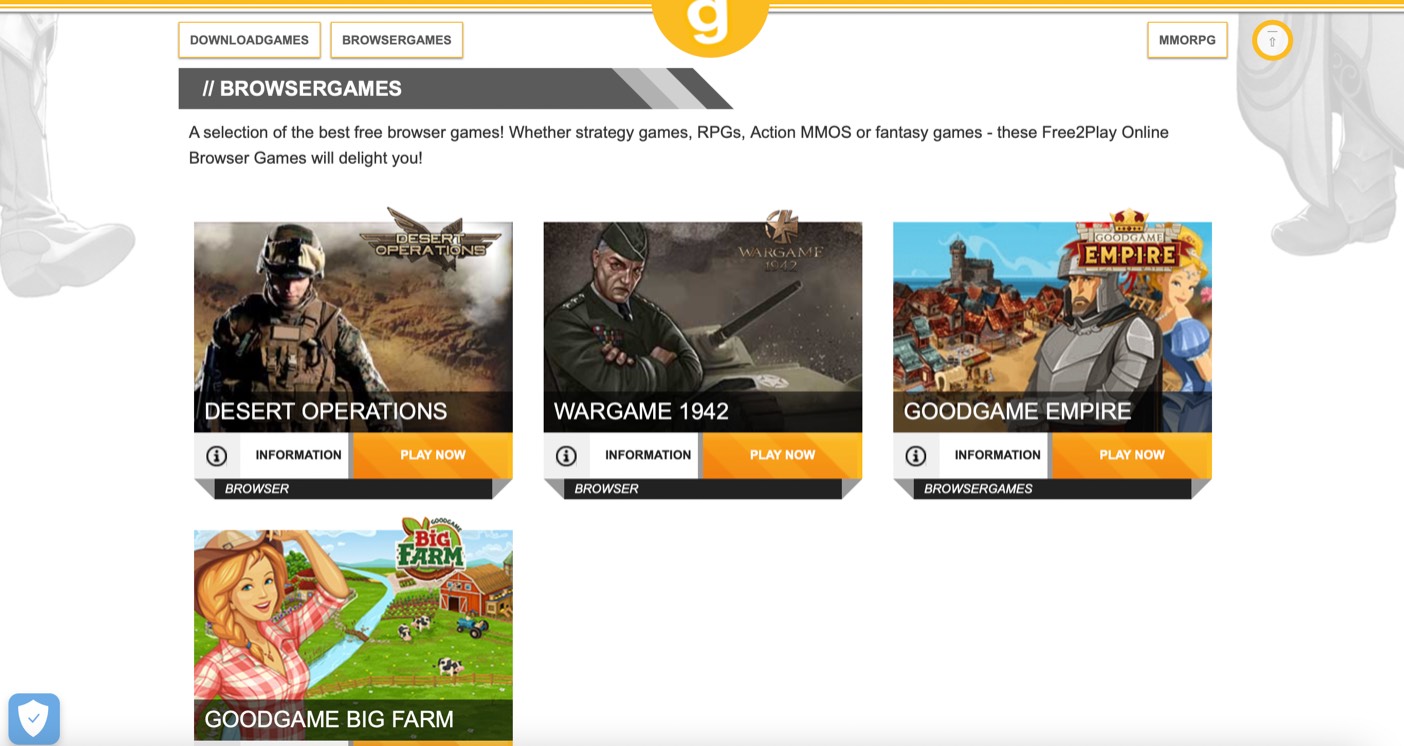Click the info icon for Wargame 1942
1404x746 pixels.
click(566, 456)
